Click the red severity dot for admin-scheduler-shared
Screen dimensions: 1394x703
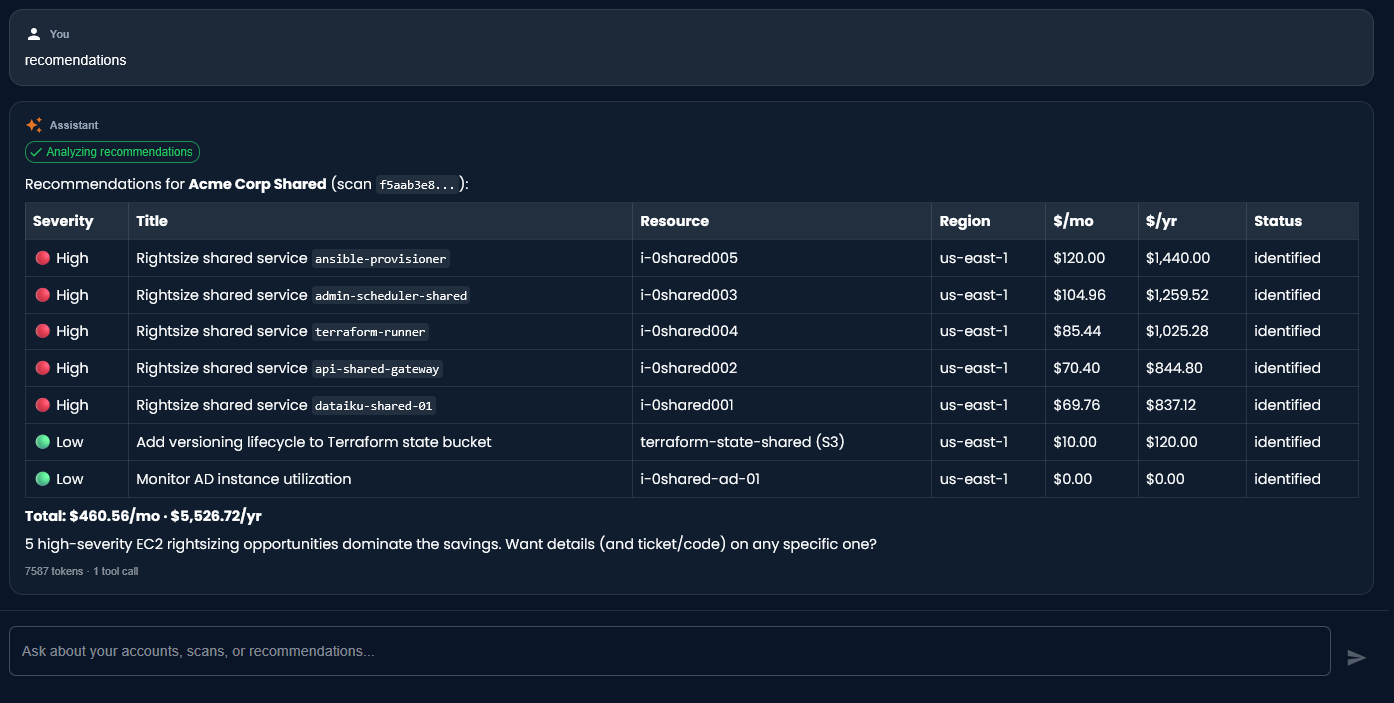pyautogui.click(x=42, y=295)
